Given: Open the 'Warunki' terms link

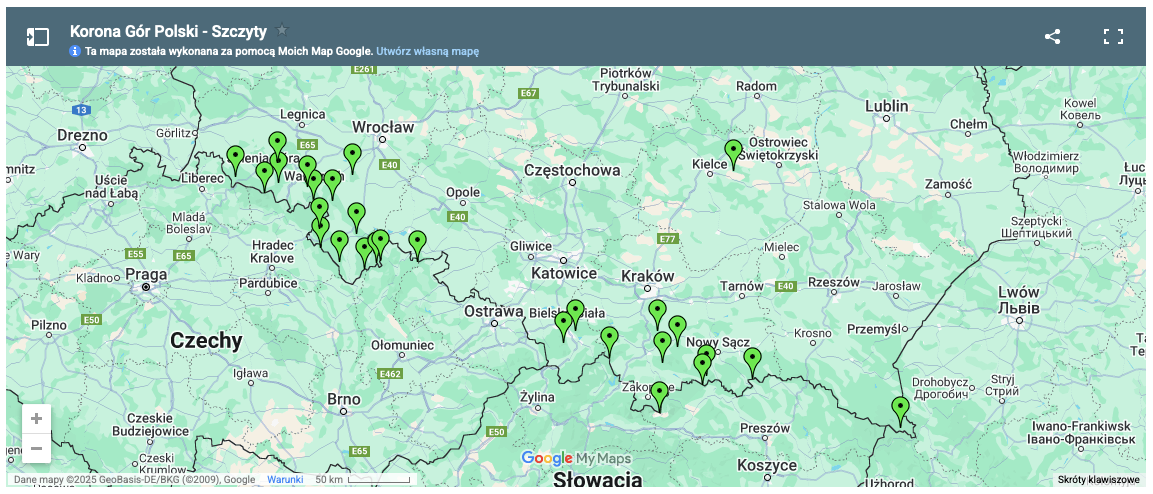Looking at the screenshot, I should (285, 480).
